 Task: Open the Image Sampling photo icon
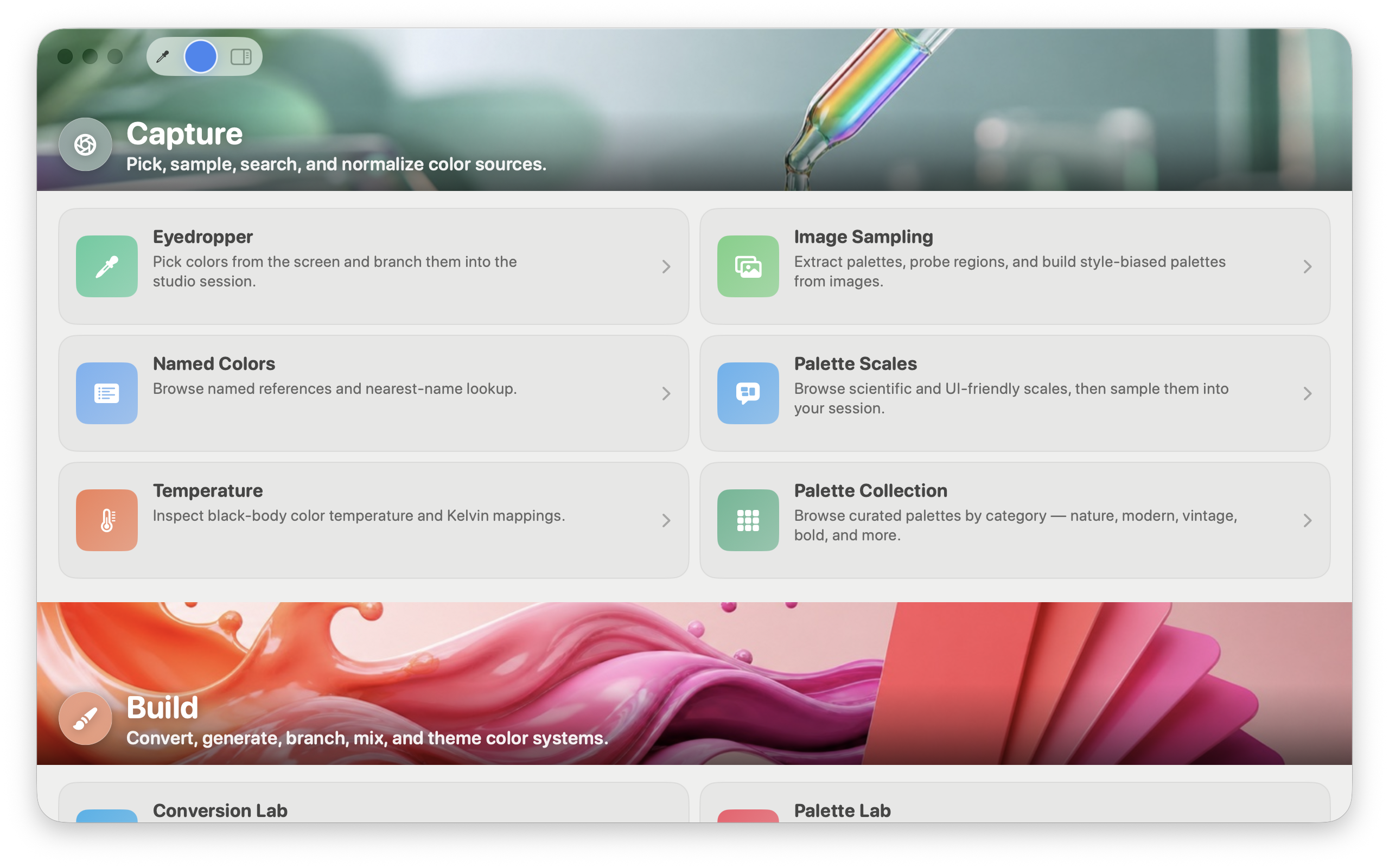pyautogui.click(x=748, y=266)
